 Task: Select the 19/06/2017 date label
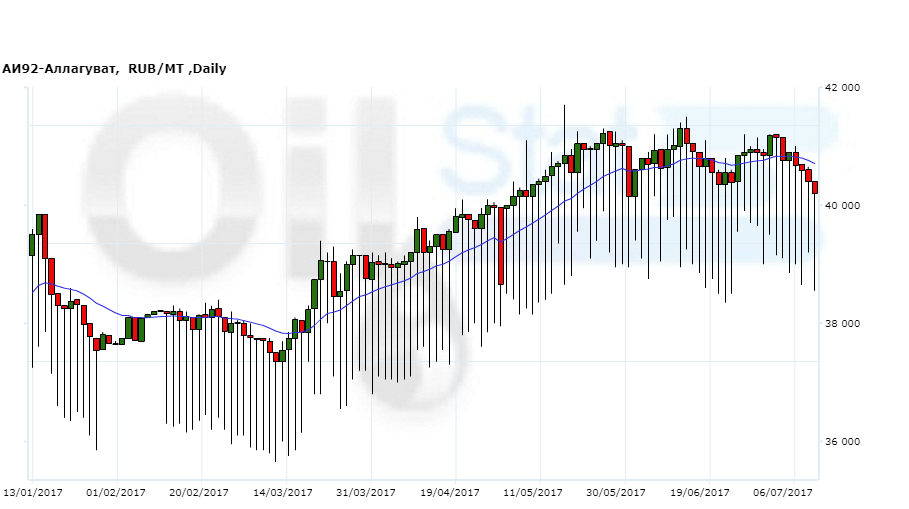(700, 493)
